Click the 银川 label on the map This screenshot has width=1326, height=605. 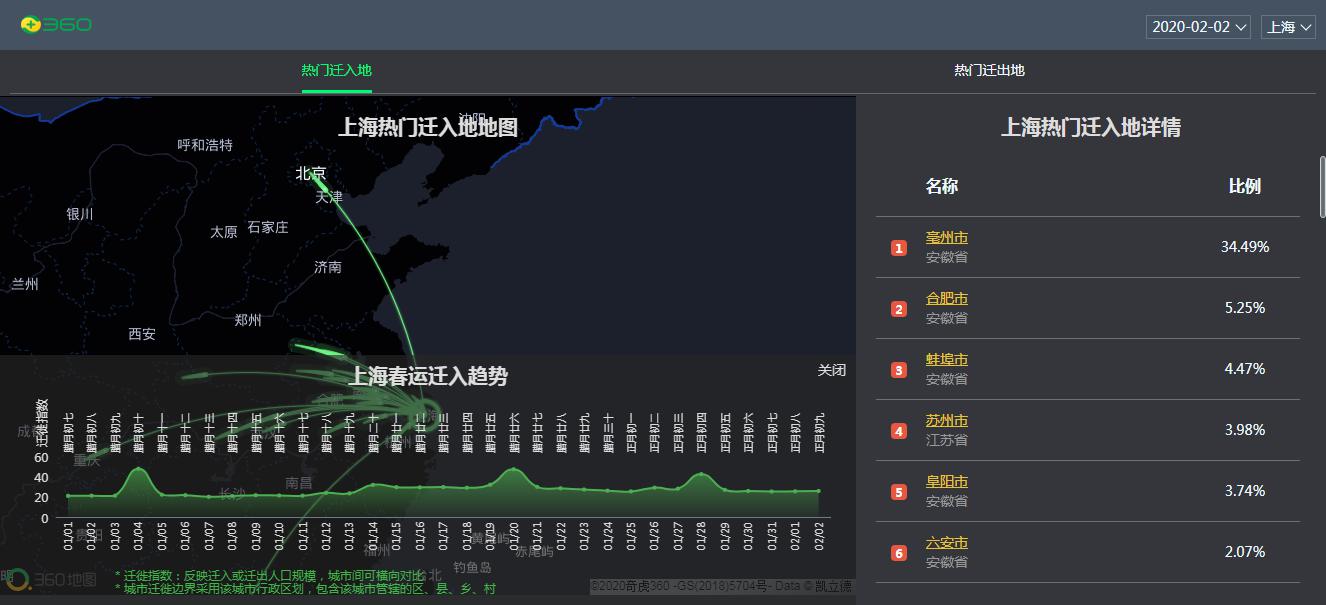[x=80, y=214]
